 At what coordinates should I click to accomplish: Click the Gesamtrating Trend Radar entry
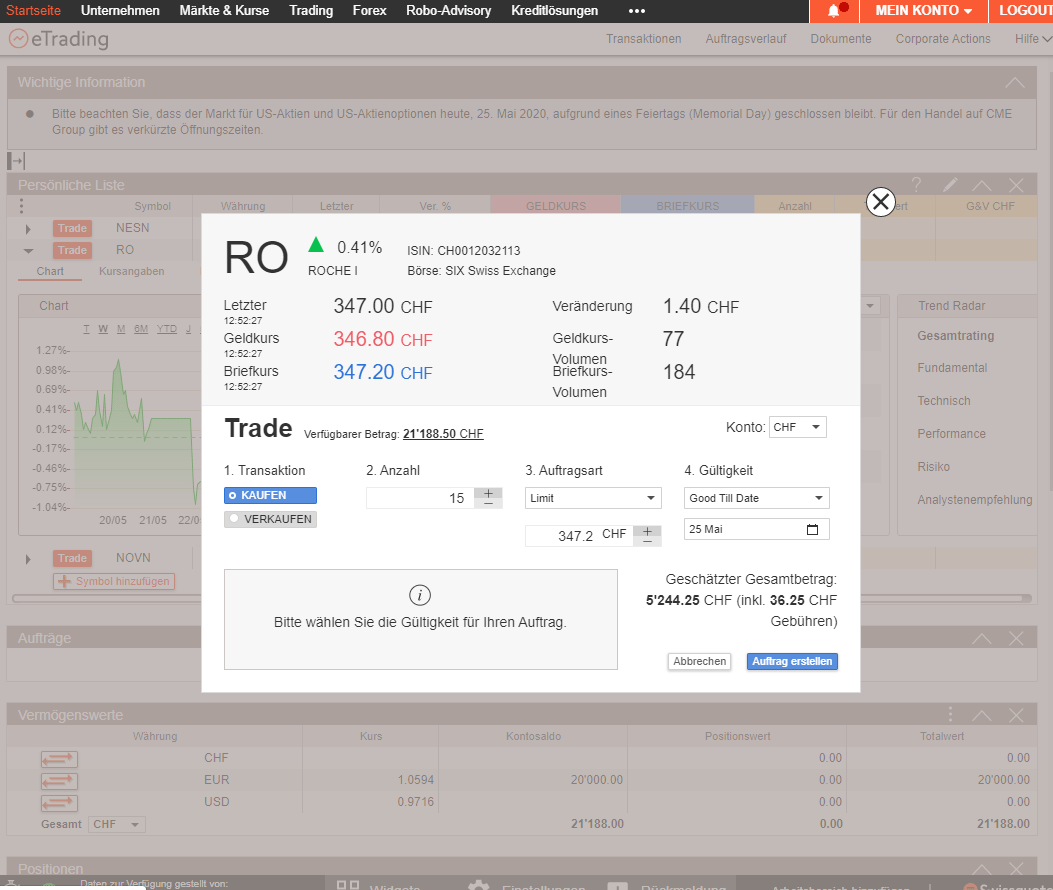point(956,336)
